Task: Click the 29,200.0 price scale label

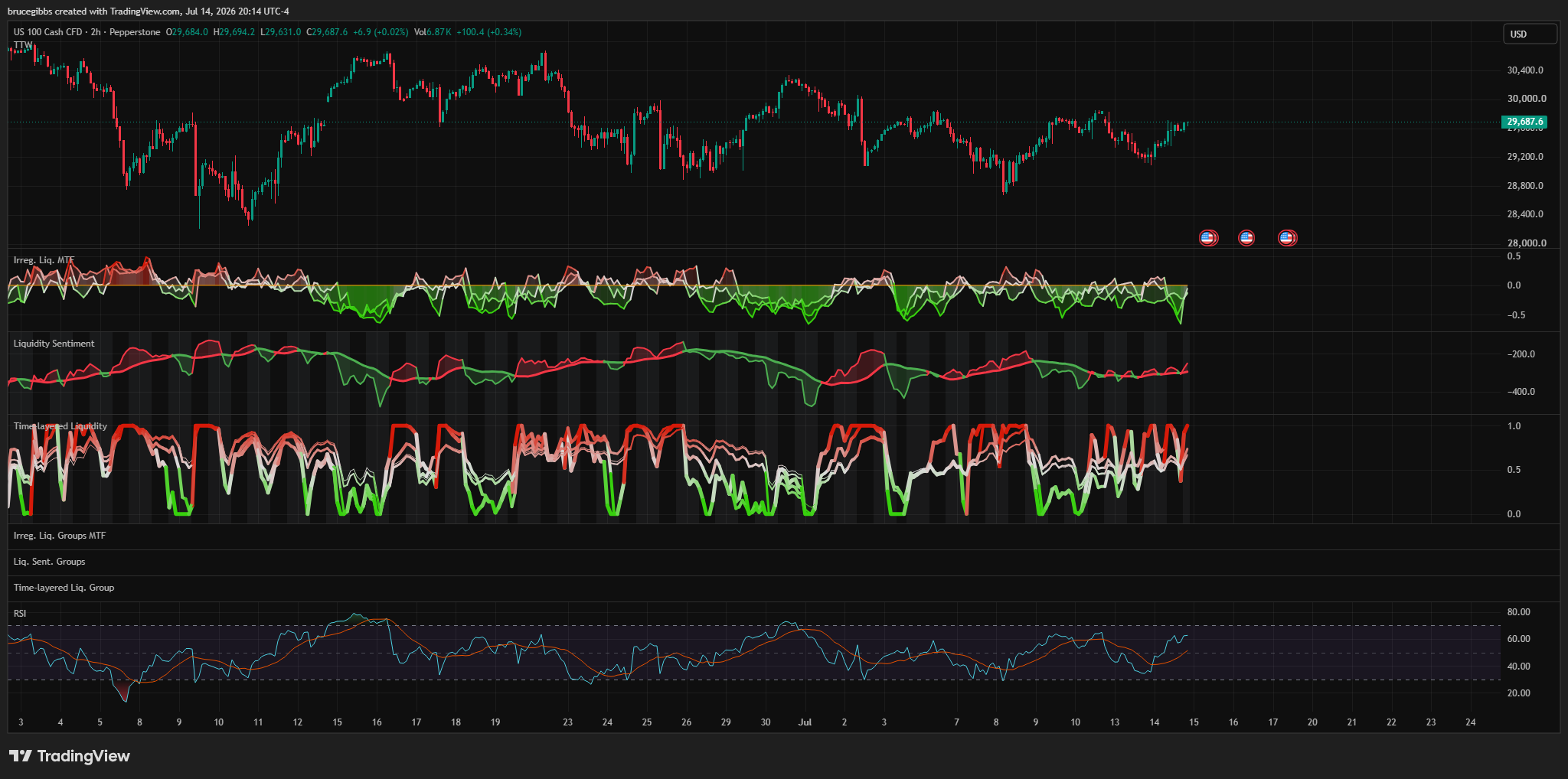Action: click(x=1525, y=157)
